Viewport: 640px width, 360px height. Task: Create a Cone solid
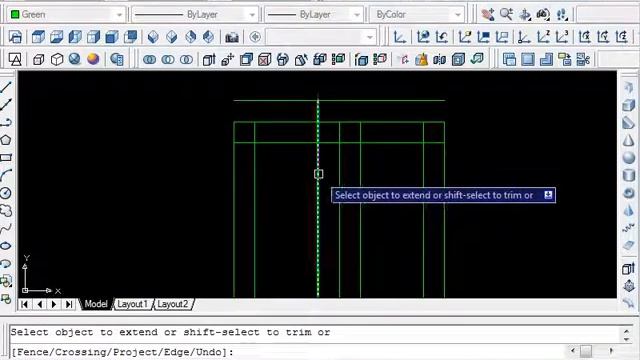(629, 140)
